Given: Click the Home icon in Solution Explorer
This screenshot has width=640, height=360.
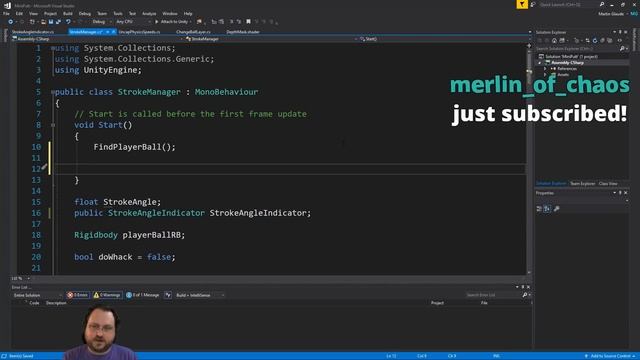Looking at the screenshot, I should pyautogui.click(x=554, y=40).
